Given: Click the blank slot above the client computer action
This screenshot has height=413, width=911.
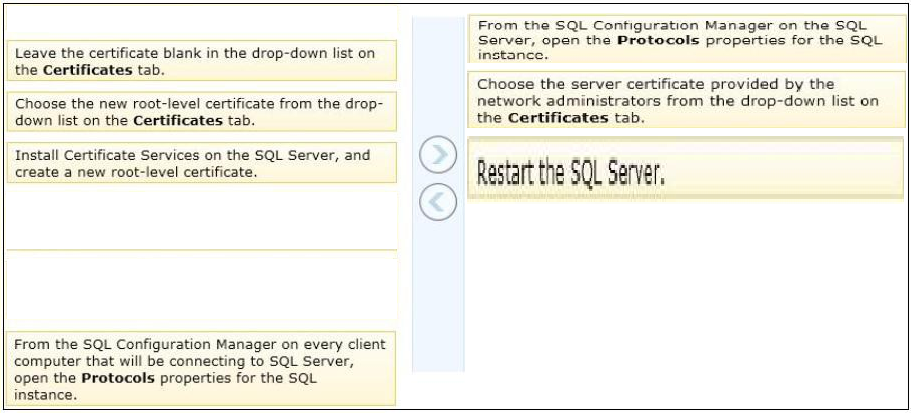Looking at the screenshot, I should click(x=202, y=288).
